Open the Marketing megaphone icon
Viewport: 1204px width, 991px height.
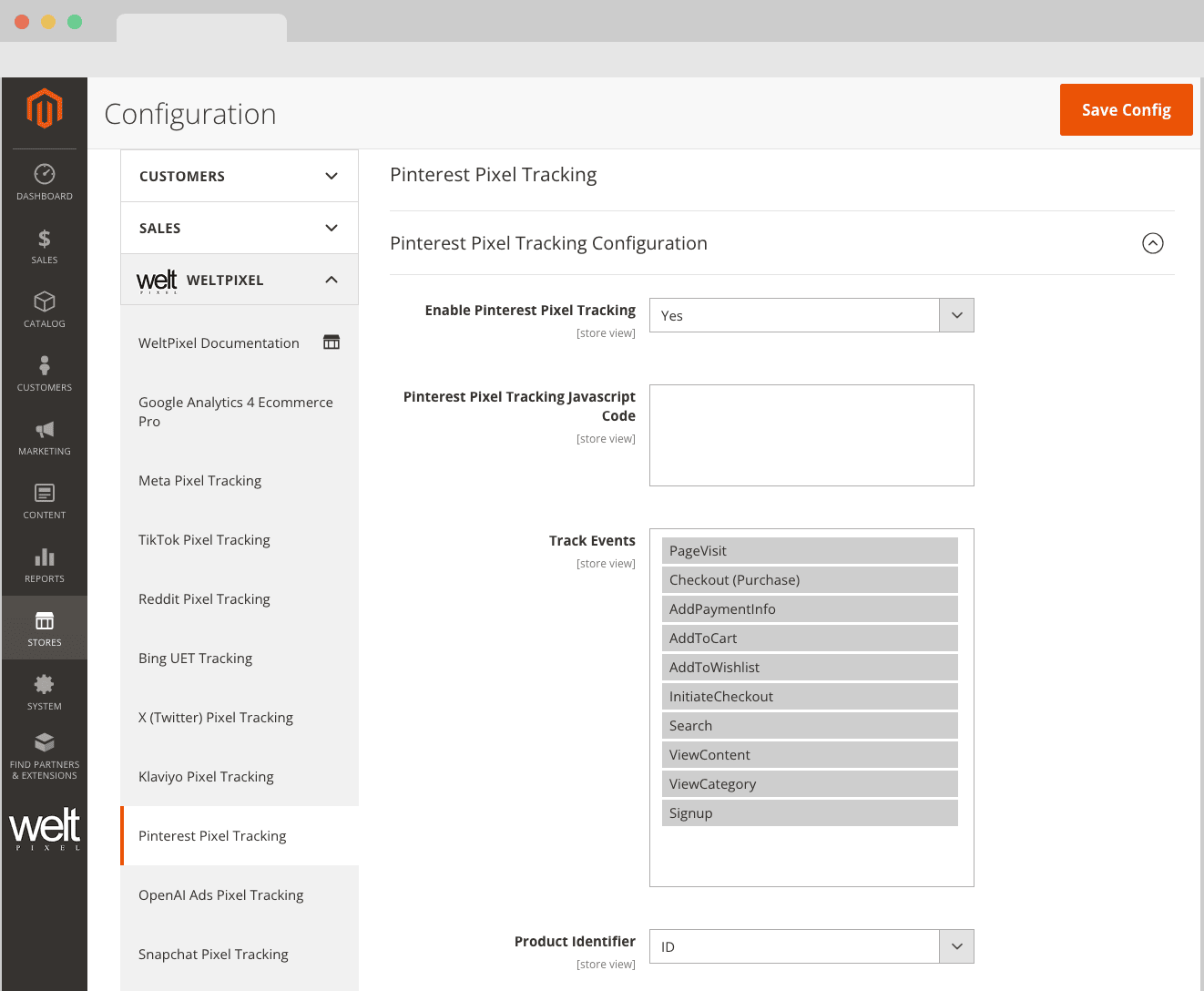tap(45, 429)
